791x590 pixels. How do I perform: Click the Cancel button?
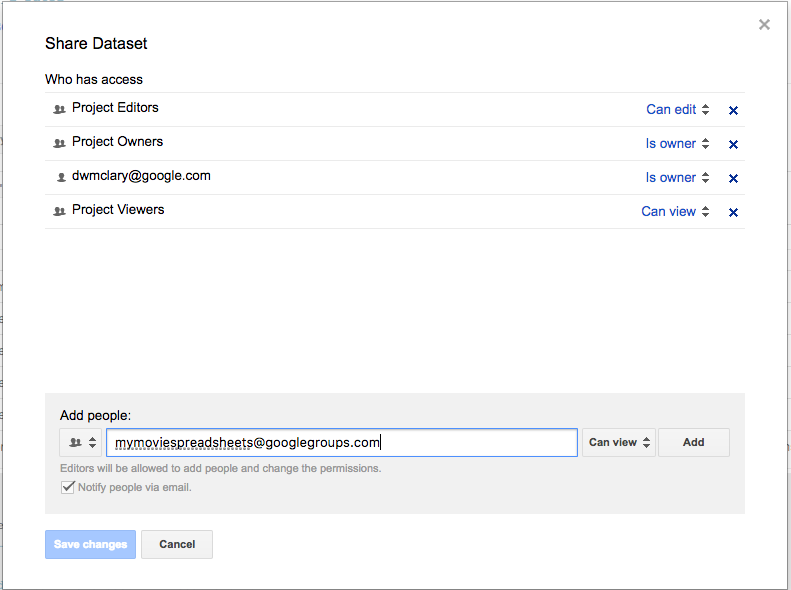pyautogui.click(x=177, y=544)
